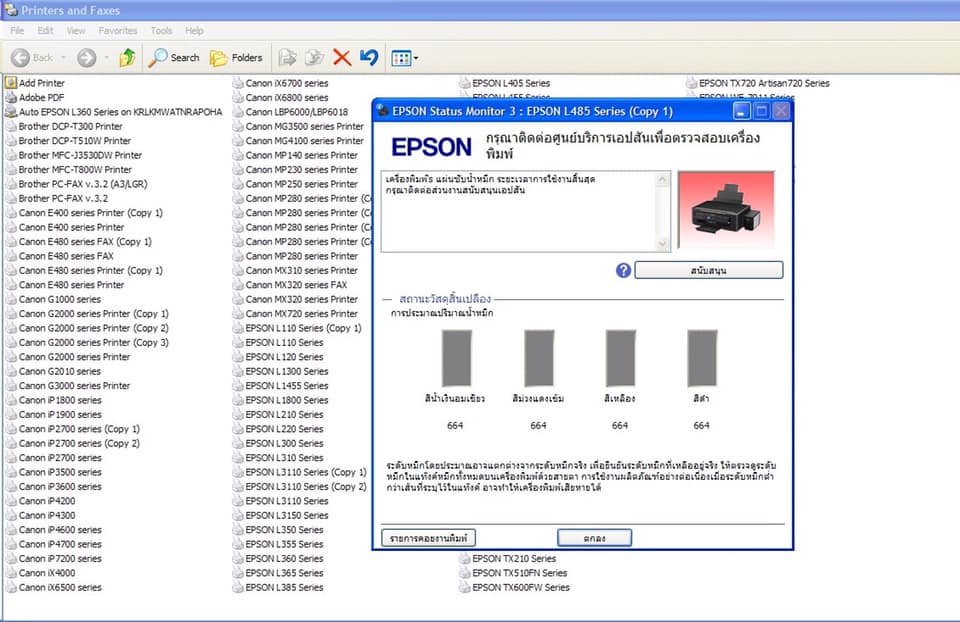Click the Forward navigation arrow icon
960x622 pixels.
click(86, 58)
